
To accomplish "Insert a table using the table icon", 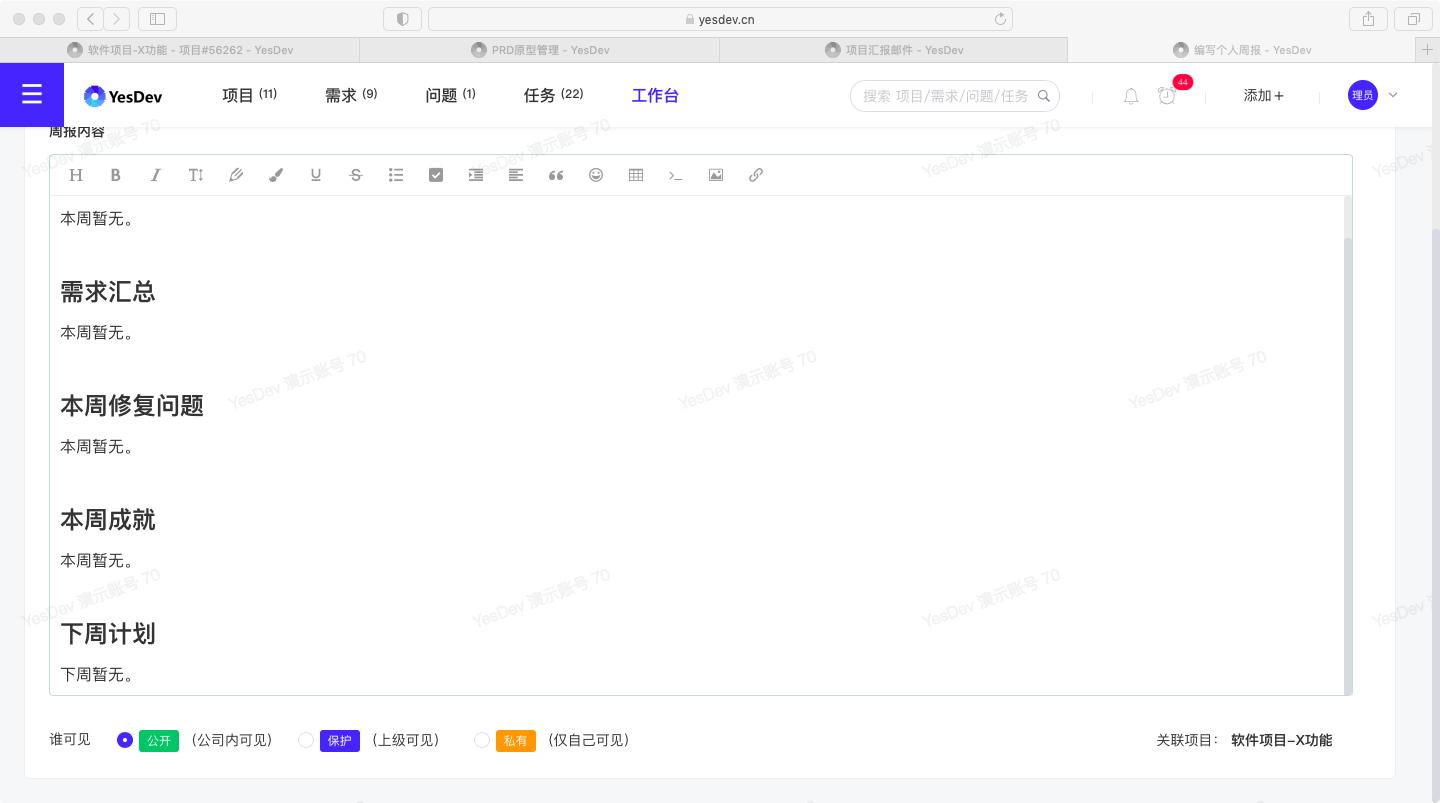I will click(x=636, y=175).
